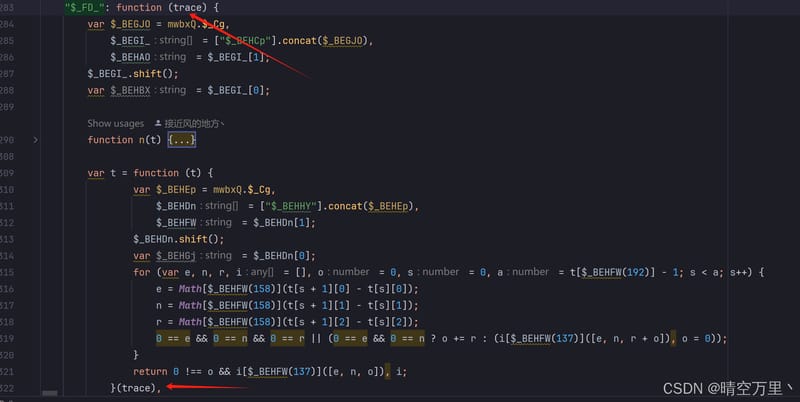The image size is (800, 402).
Task: Click the var t = function (t) line
Action: point(150,173)
